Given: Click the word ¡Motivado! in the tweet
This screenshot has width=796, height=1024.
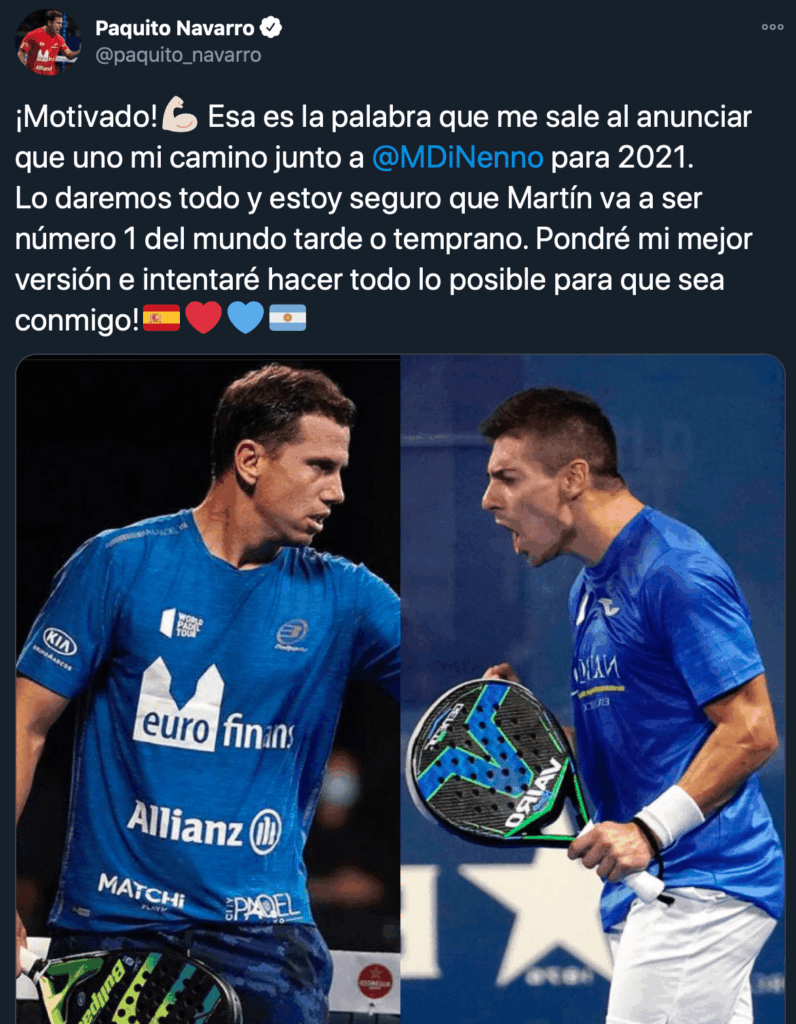Looking at the screenshot, I should point(87,117).
